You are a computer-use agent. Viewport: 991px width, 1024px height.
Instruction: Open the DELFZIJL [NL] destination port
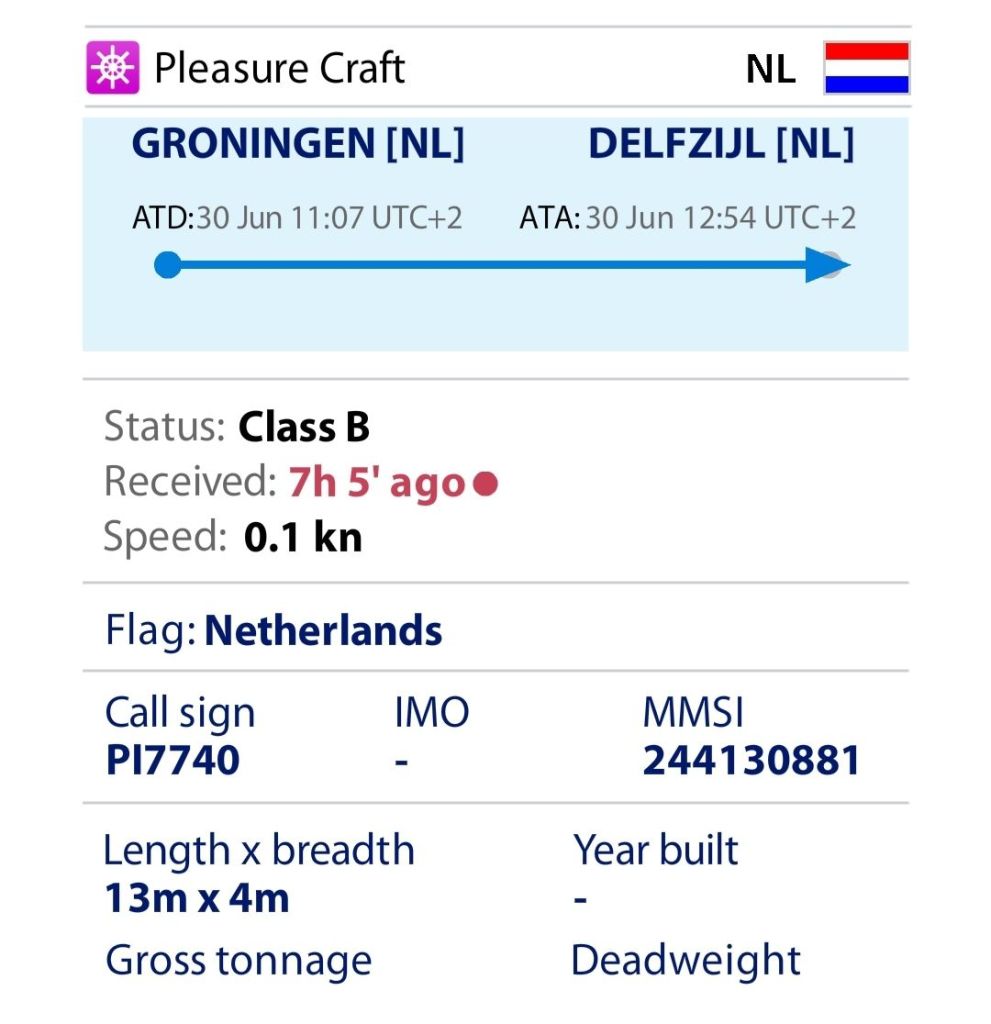[721, 145]
